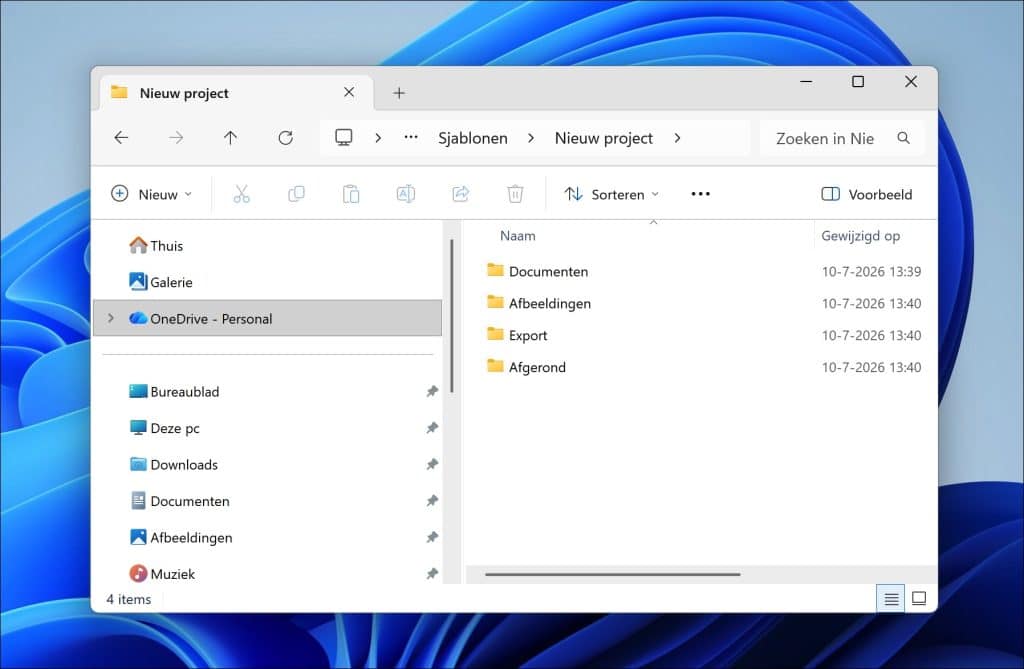The height and width of the screenshot is (669, 1024).
Task: Minimize the File Explorer window
Action: coord(807,82)
